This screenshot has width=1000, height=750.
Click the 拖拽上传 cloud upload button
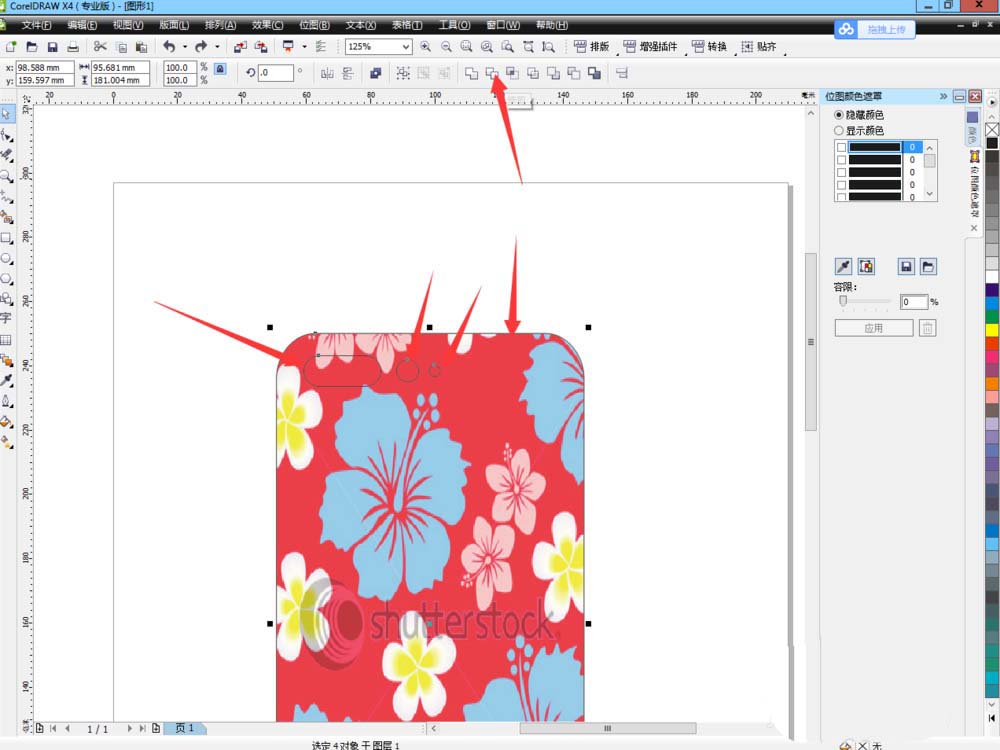(x=874, y=29)
